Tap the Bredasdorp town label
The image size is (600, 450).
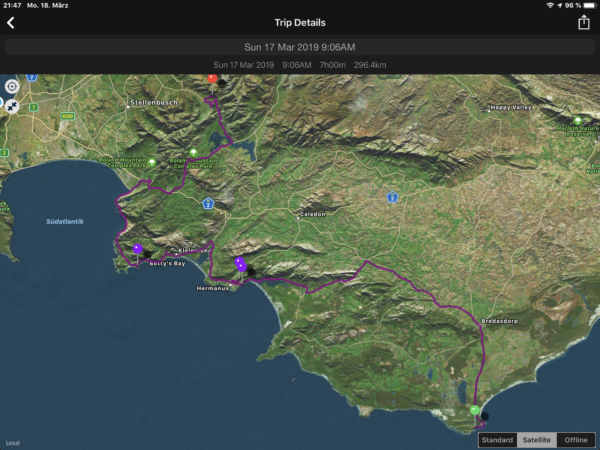click(499, 321)
